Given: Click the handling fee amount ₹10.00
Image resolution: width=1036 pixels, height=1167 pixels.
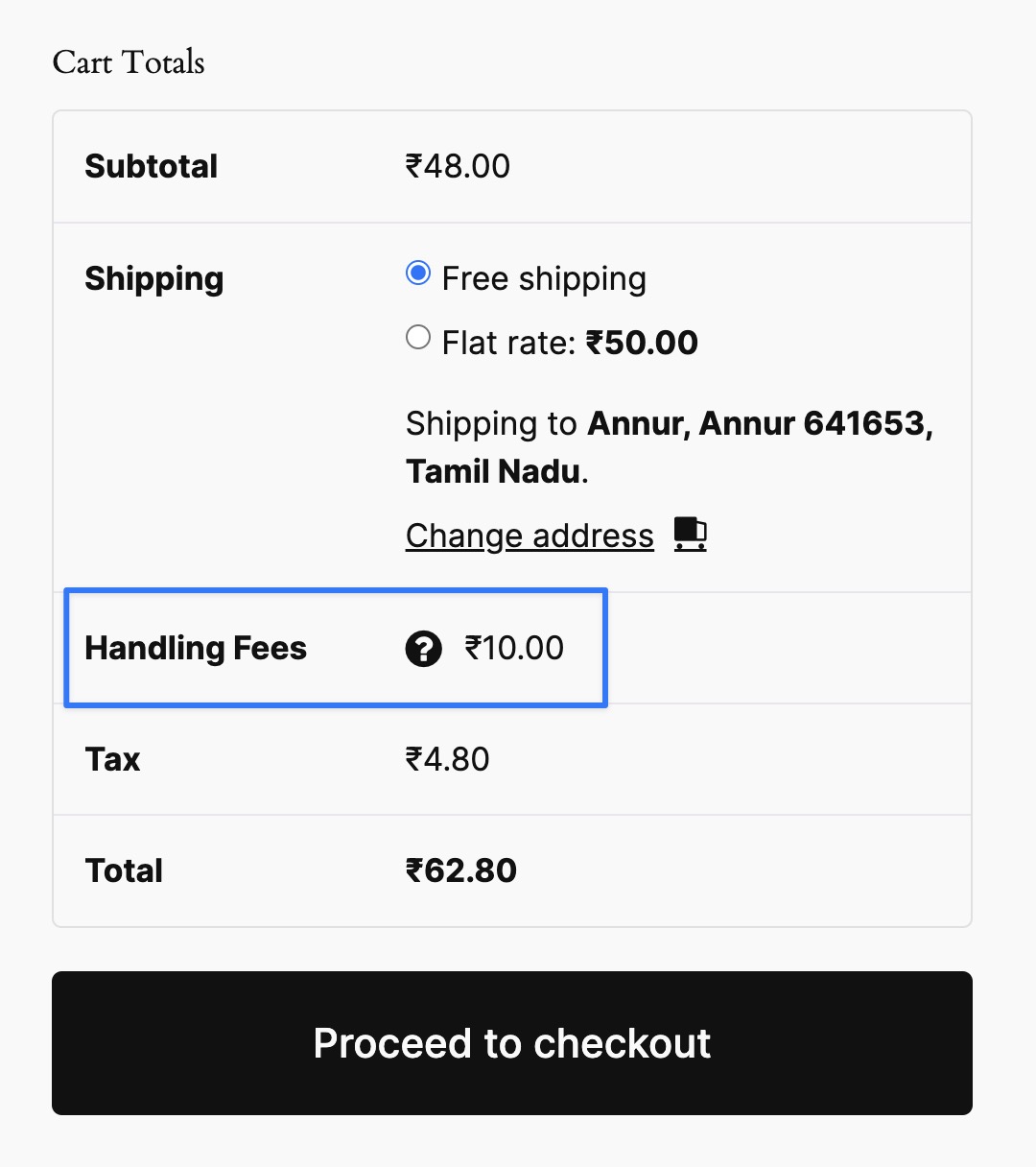Looking at the screenshot, I should pos(514,648).
